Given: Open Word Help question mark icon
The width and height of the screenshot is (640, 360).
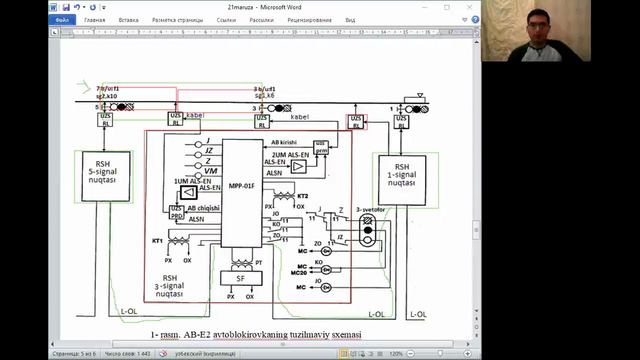Looking at the screenshot, I should point(475,20).
